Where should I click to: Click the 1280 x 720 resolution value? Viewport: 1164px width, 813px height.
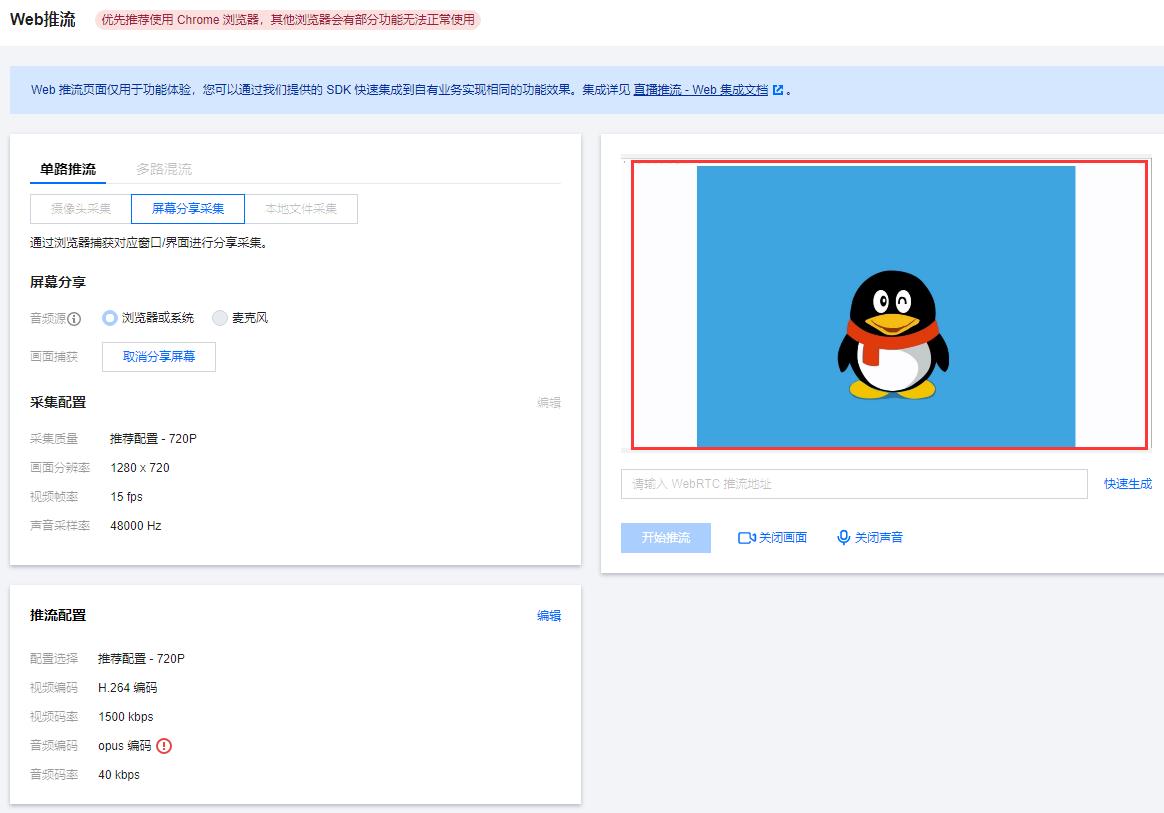point(140,468)
